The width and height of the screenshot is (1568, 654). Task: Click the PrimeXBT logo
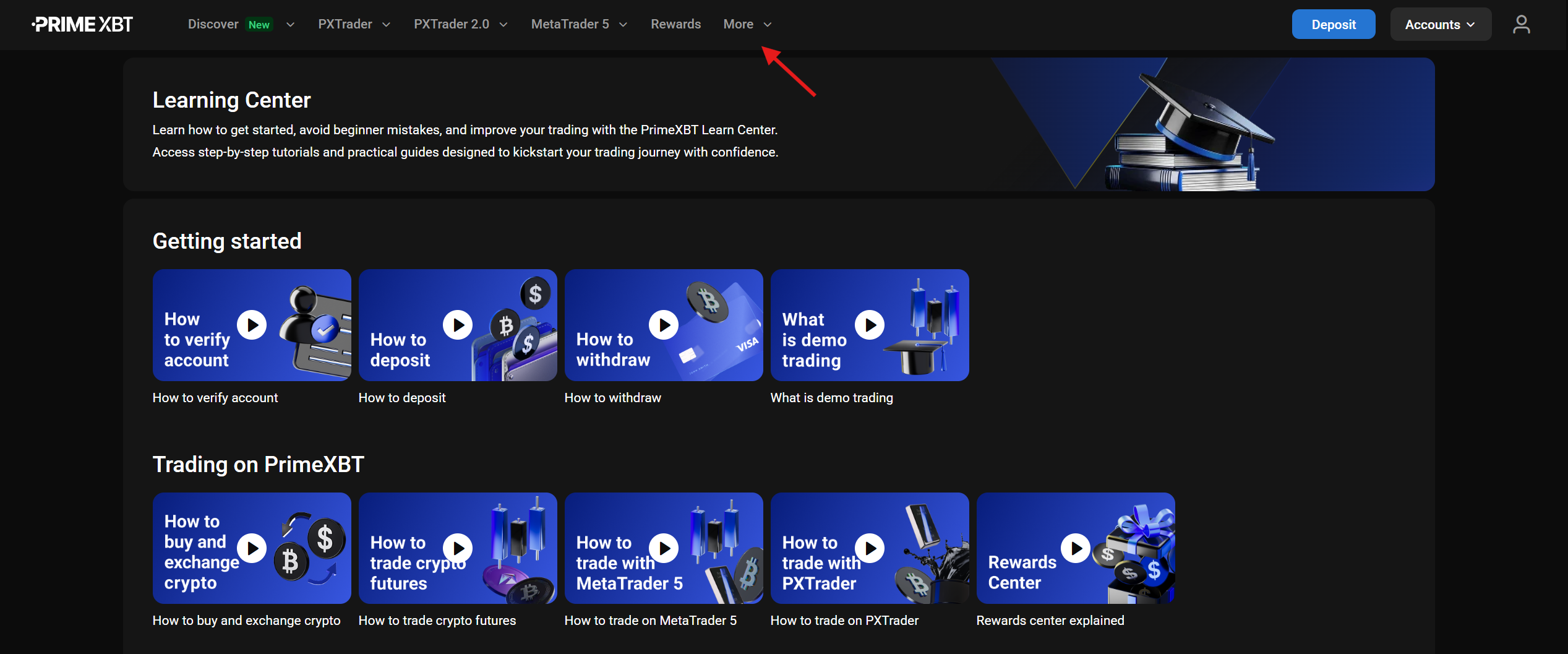[x=82, y=24]
